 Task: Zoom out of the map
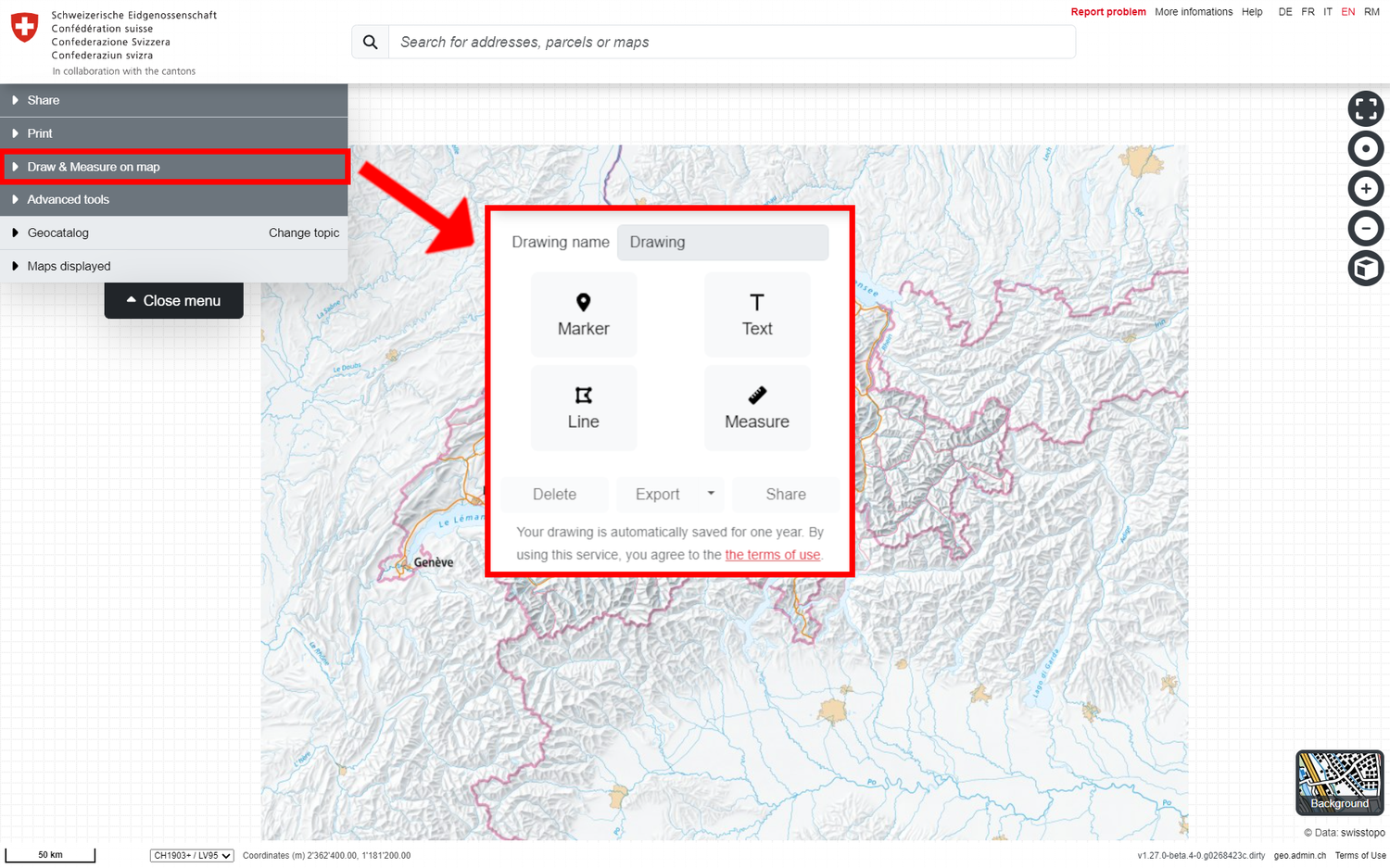point(1365,229)
